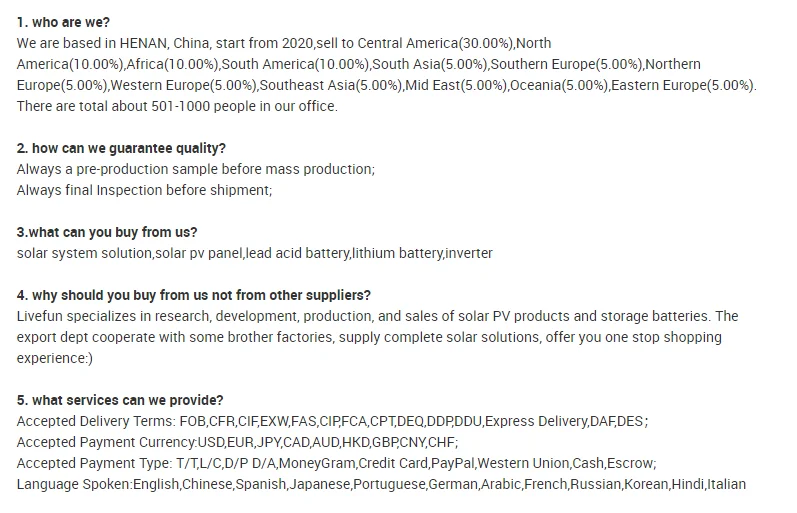Viewport: 797px width, 513px height.
Task: Click the "Accepted Payment Currency" line
Action: pyautogui.click(x=238, y=442)
